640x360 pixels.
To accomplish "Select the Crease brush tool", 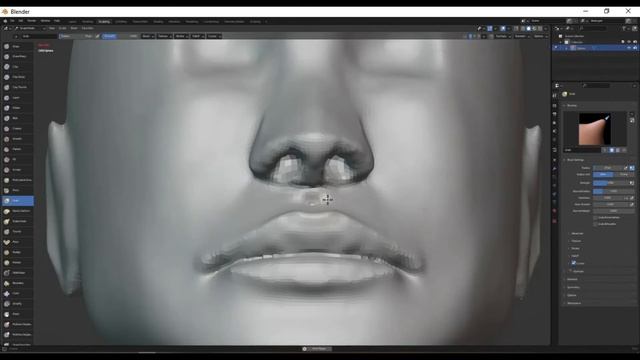I will tap(17, 128).
